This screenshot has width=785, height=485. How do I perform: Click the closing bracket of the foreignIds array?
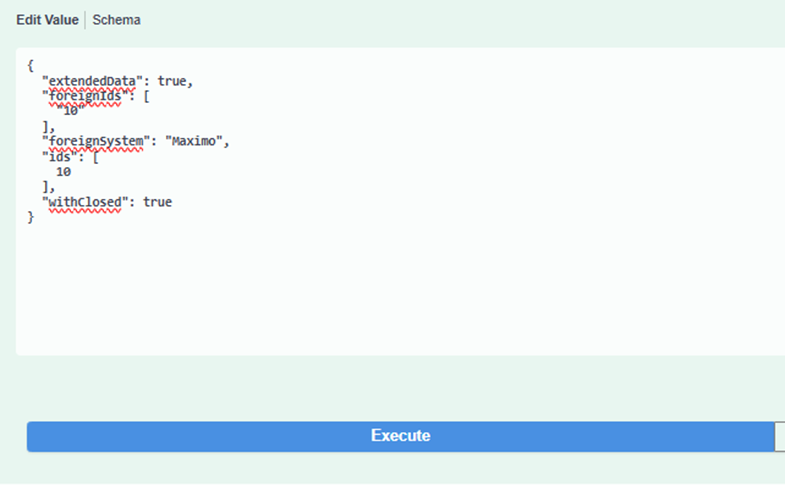tap(45, 126)
